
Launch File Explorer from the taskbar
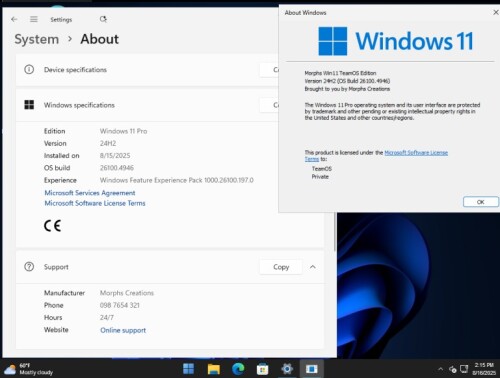[213, 369]
